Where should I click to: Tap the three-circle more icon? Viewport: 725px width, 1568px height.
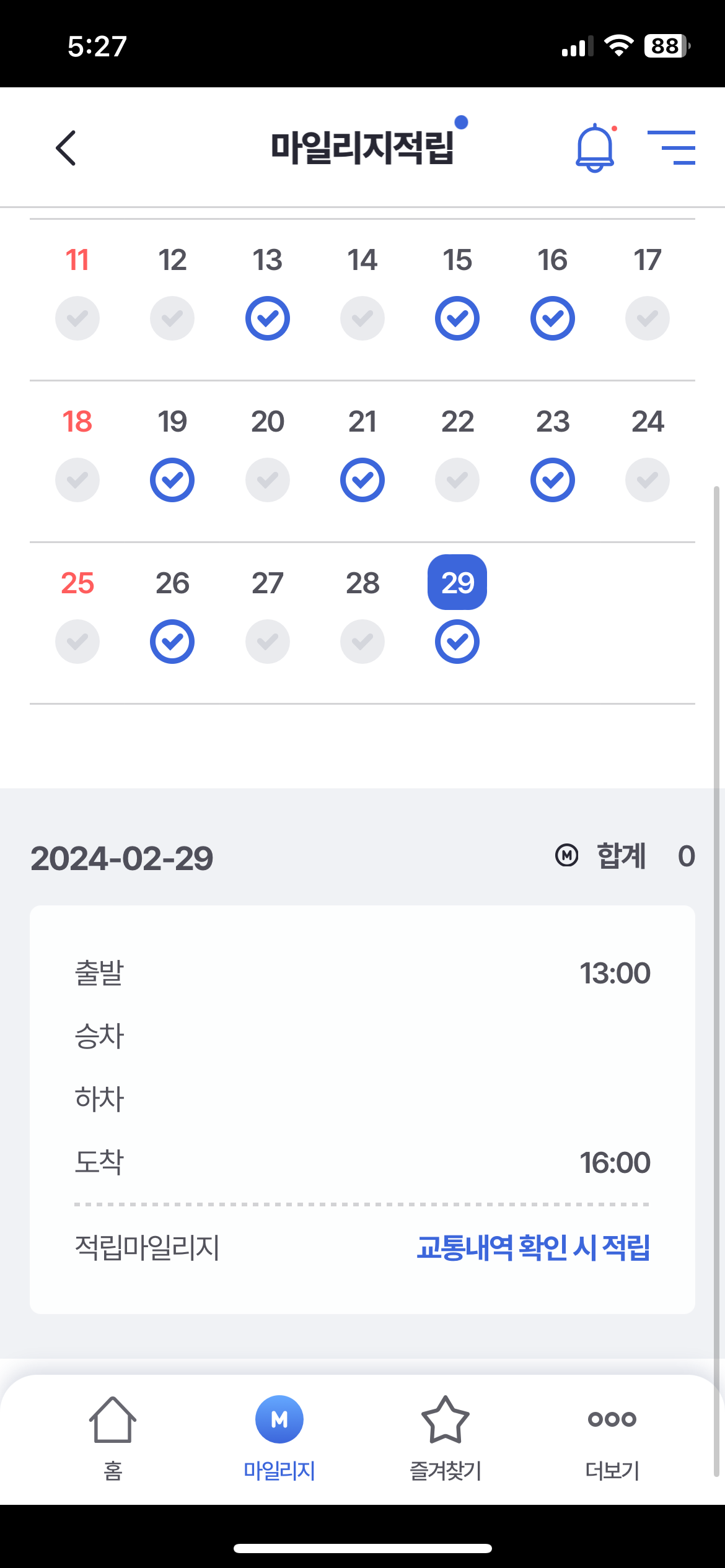tap(612, 1419)
